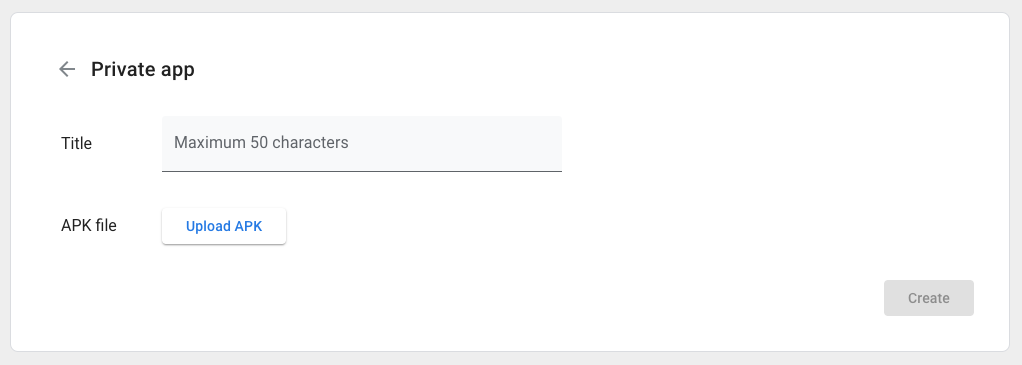The image size is (1022, 365).
Task: Submit the private app with Create
Action: 929,298
